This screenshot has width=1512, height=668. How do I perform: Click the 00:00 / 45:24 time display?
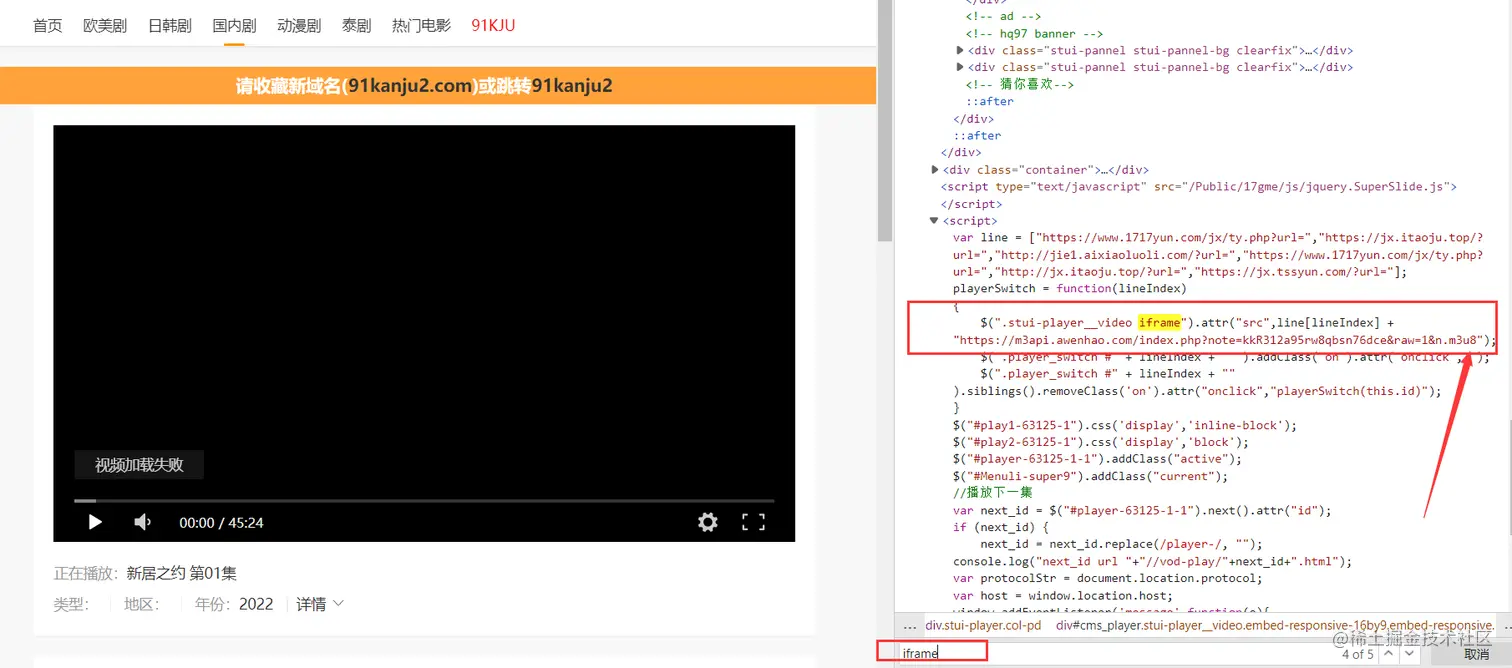tap(221, 522)
